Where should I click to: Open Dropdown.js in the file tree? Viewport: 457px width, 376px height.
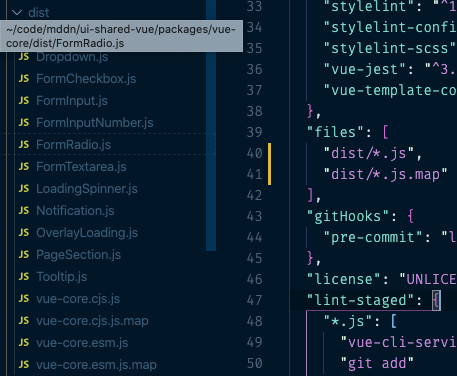pyautogui.click(x=72, y=57)
